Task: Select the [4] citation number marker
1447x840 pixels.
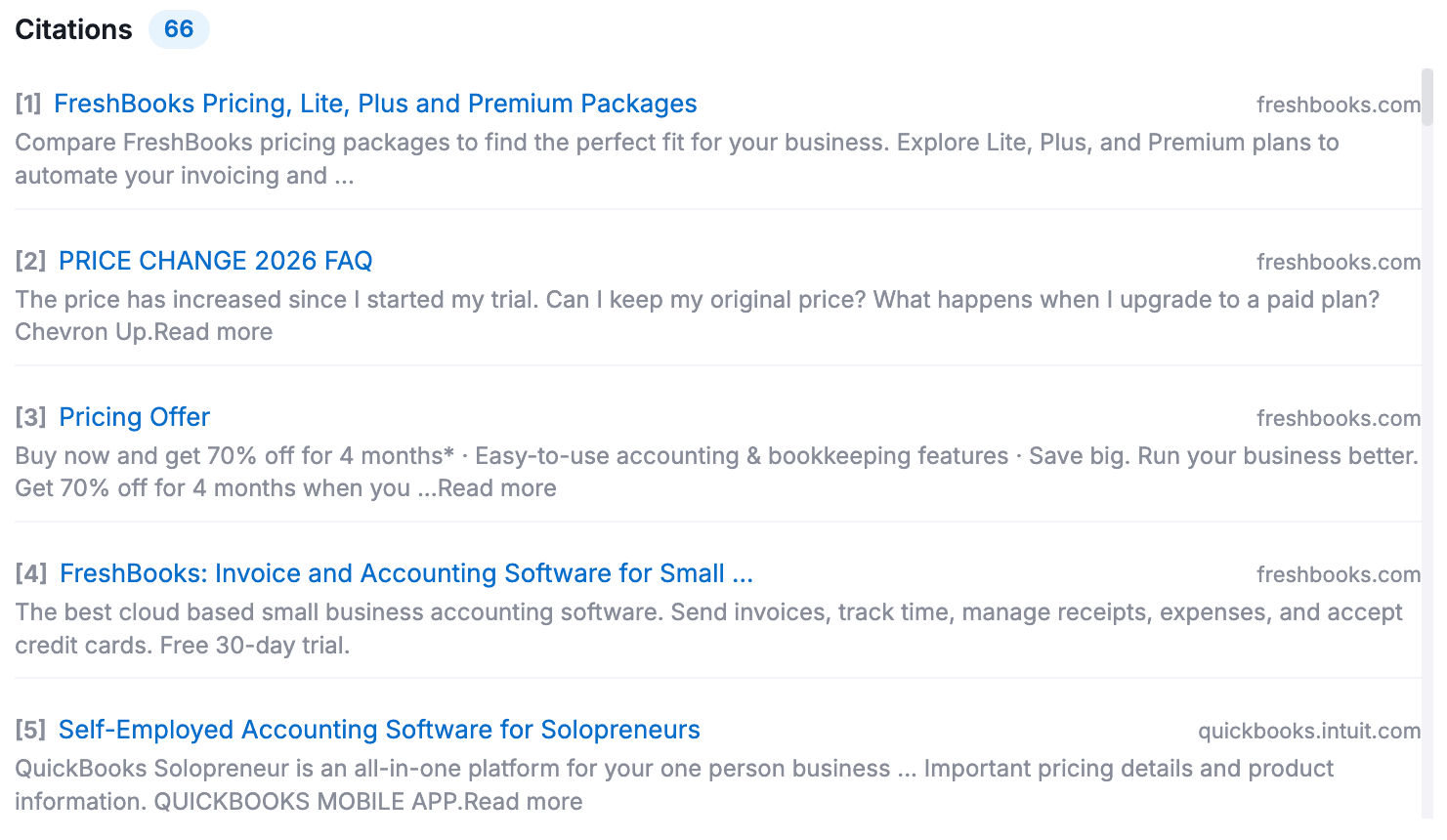Action: pyautogui.click(x=31, y=573)
